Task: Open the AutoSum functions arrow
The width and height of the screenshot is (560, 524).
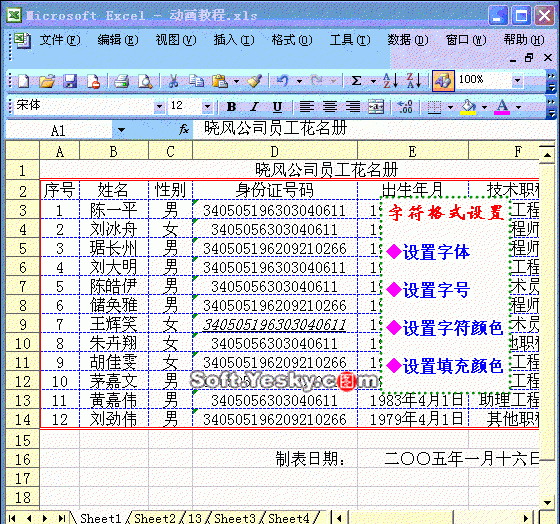Action: (x=373, y=81)
